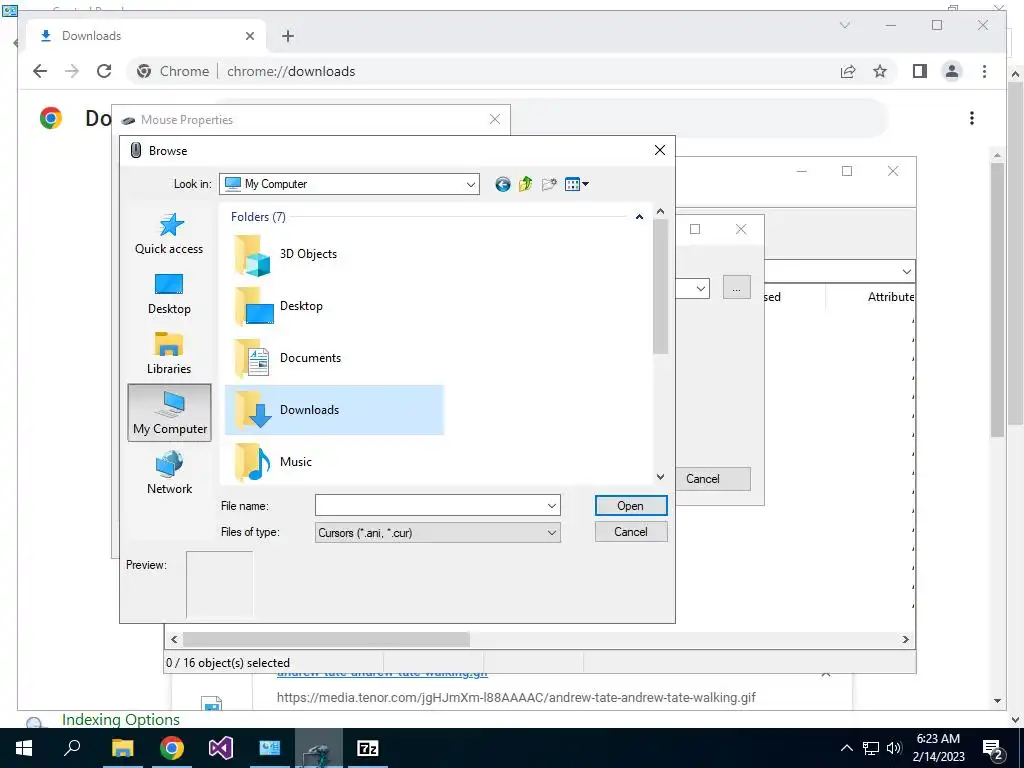Click the File name input field

coord(430,505)
